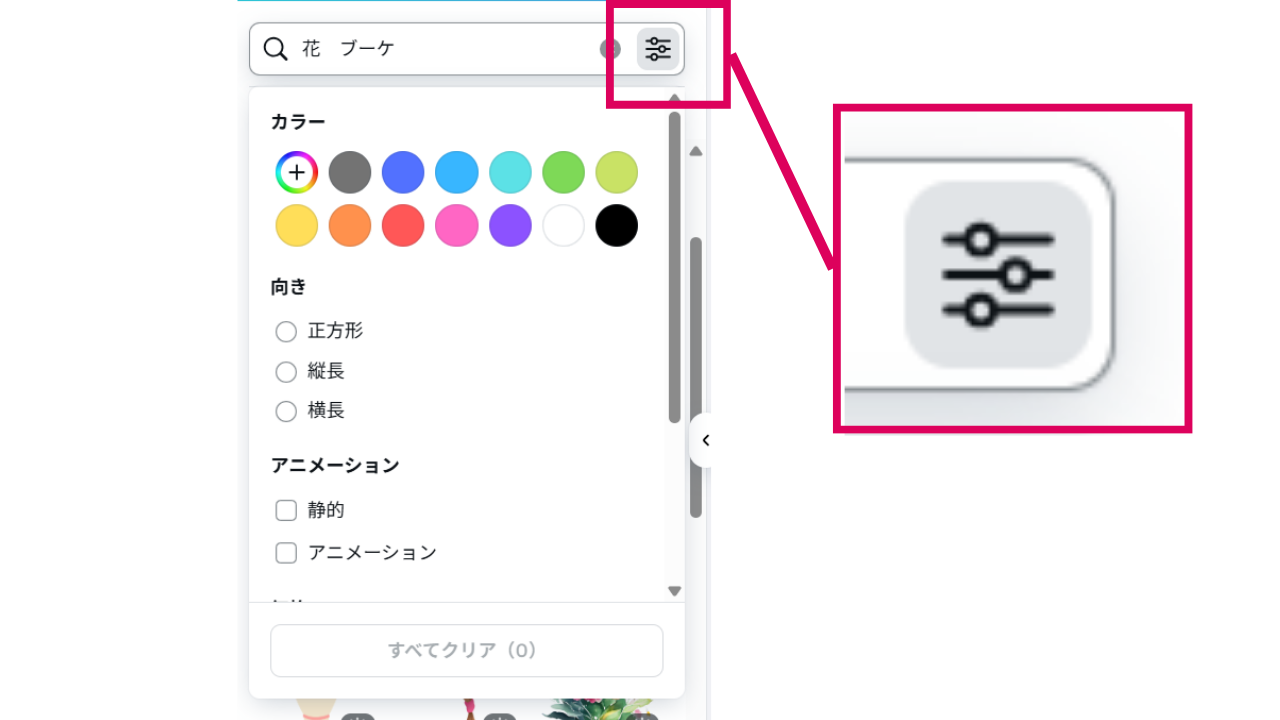Select the white color swatch
Image resolution: width=1280 pixels, height=720 pixels.
tap(563, 226)
